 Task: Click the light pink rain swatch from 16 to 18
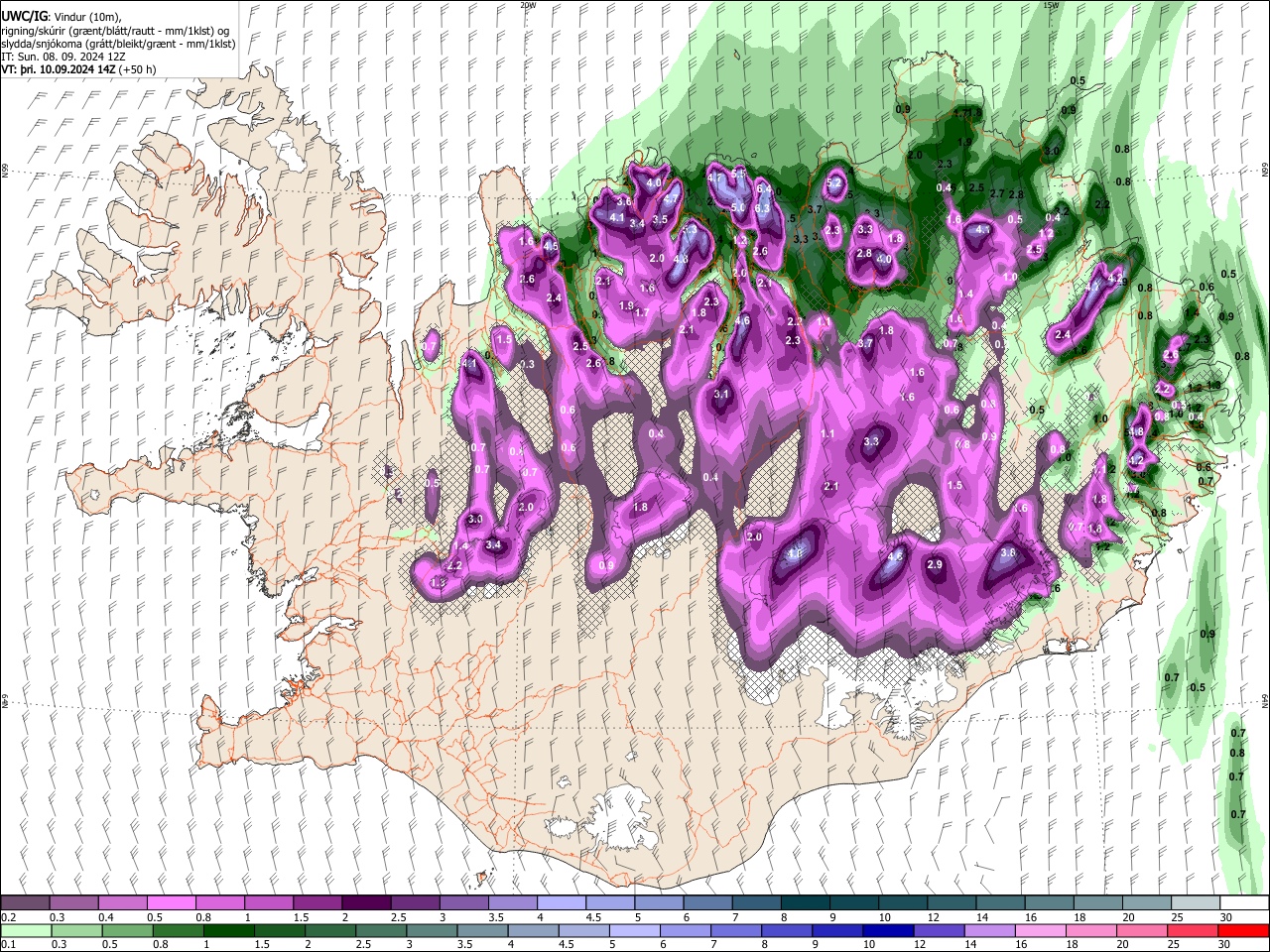[1039, 930]
